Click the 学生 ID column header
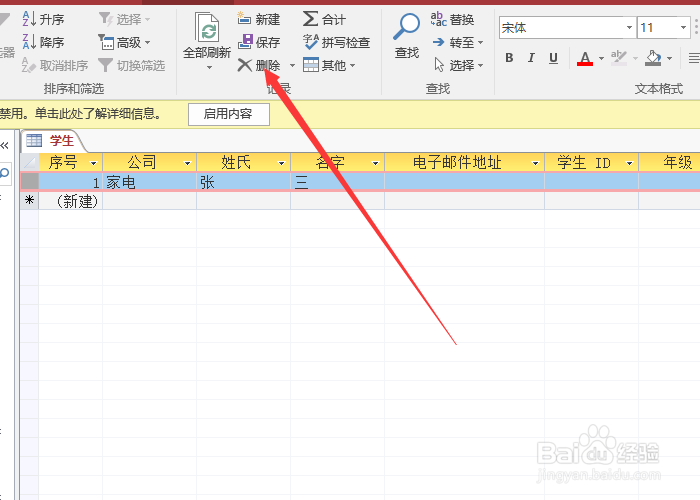Screen dimensions: 700x500 click(583, 162)
